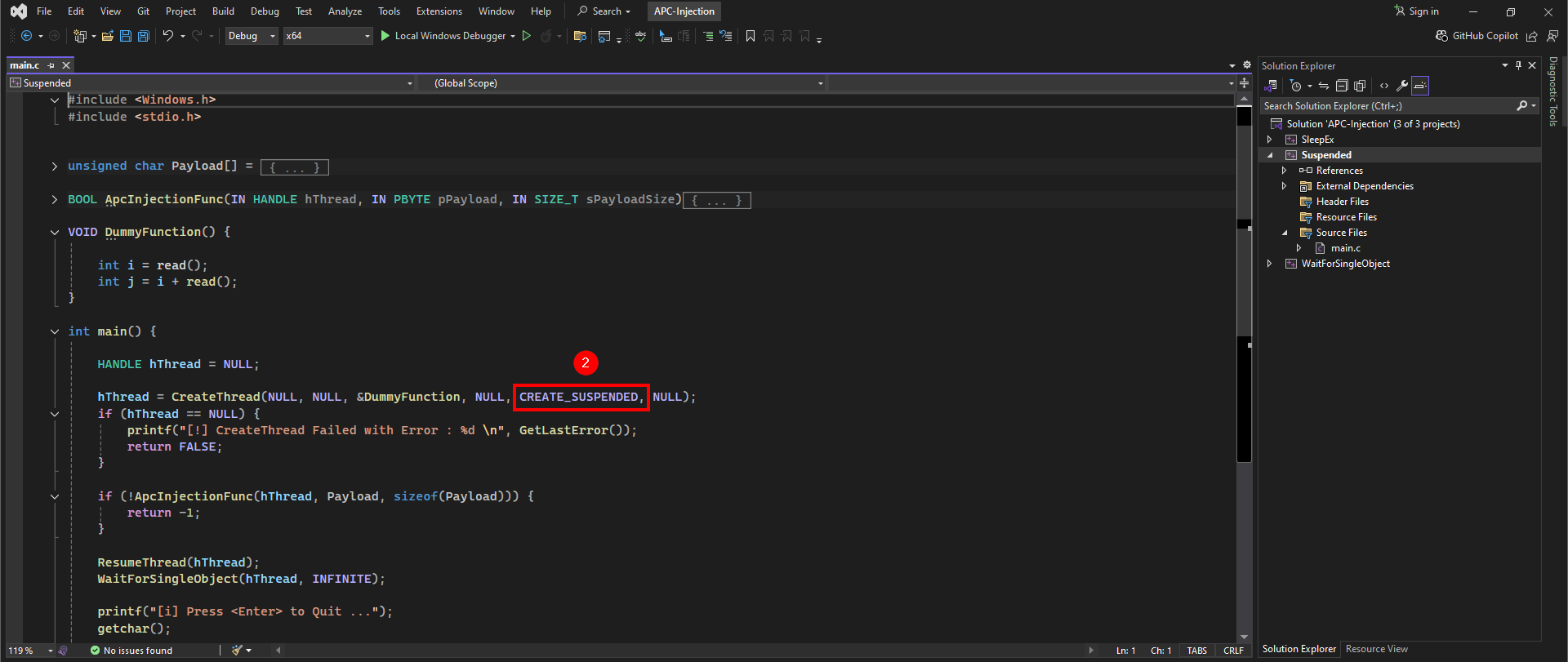Open the Build menu
The width and height of the screenshot is (1568, 662).
click(x=223, y=11)
